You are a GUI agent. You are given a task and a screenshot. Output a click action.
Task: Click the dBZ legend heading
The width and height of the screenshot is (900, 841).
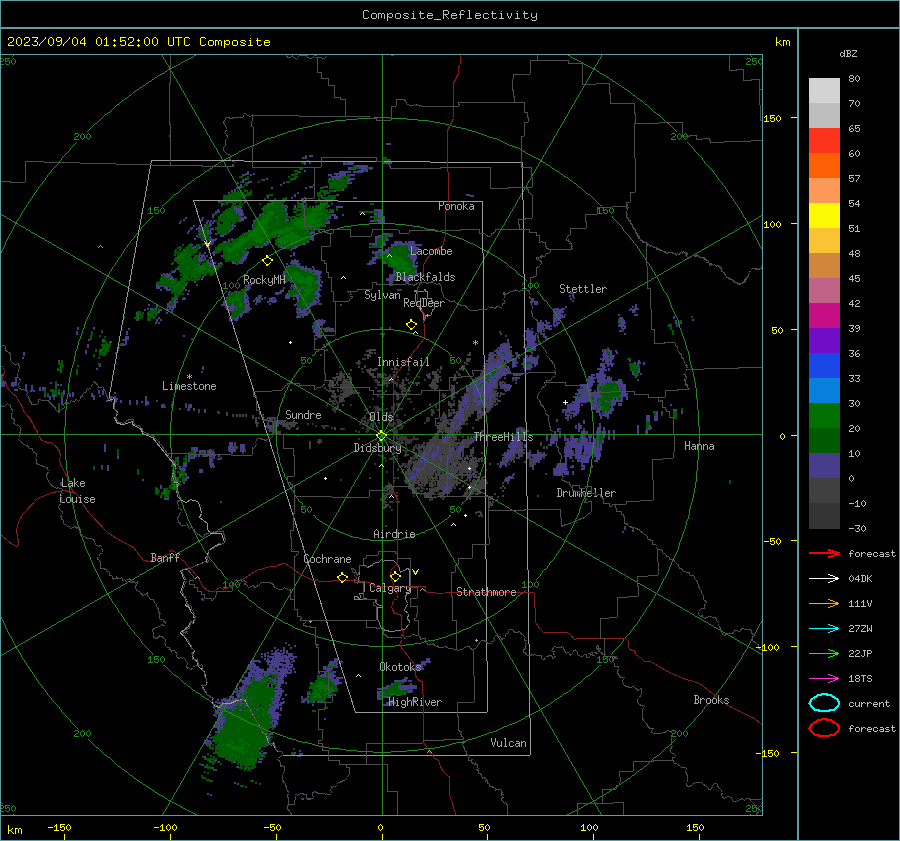(x=848, y=53)
